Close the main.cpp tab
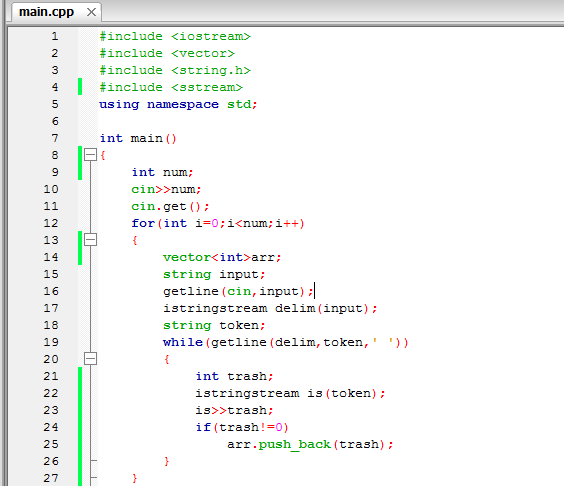 (x=91, y=12)
